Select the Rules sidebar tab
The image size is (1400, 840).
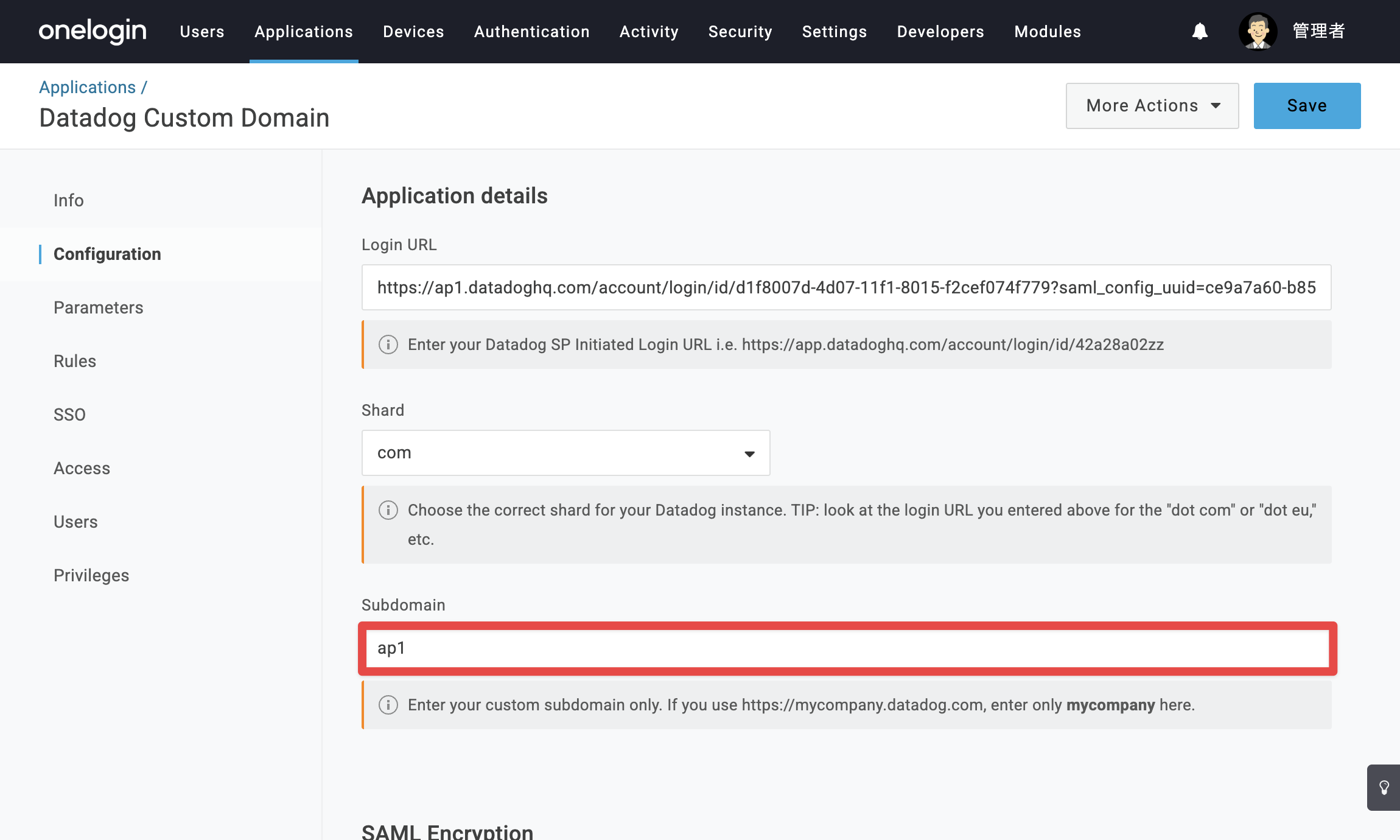(75, 361)
